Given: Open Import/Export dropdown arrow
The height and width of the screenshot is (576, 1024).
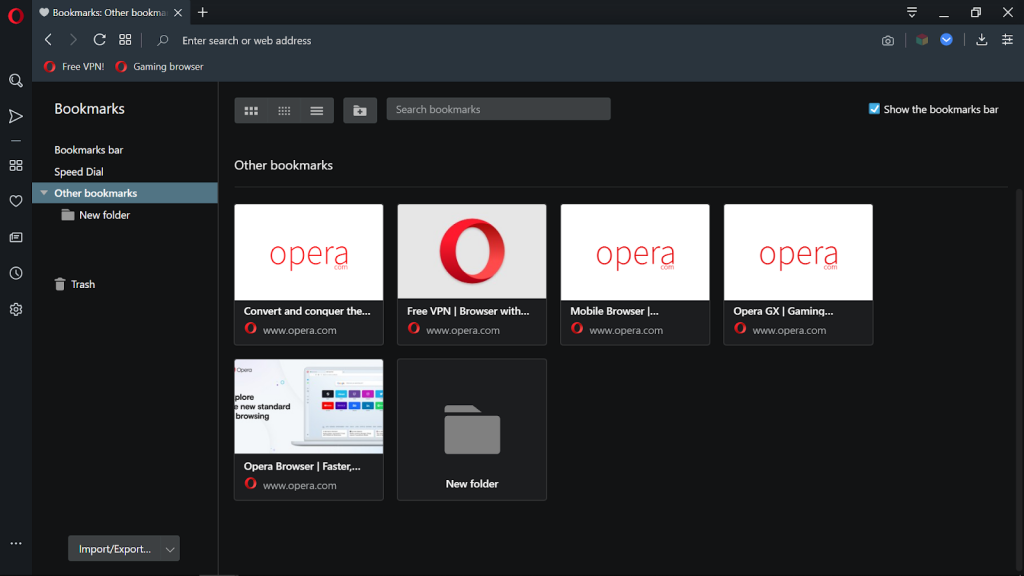Looking at the screenshot, I should coord(170,549).
